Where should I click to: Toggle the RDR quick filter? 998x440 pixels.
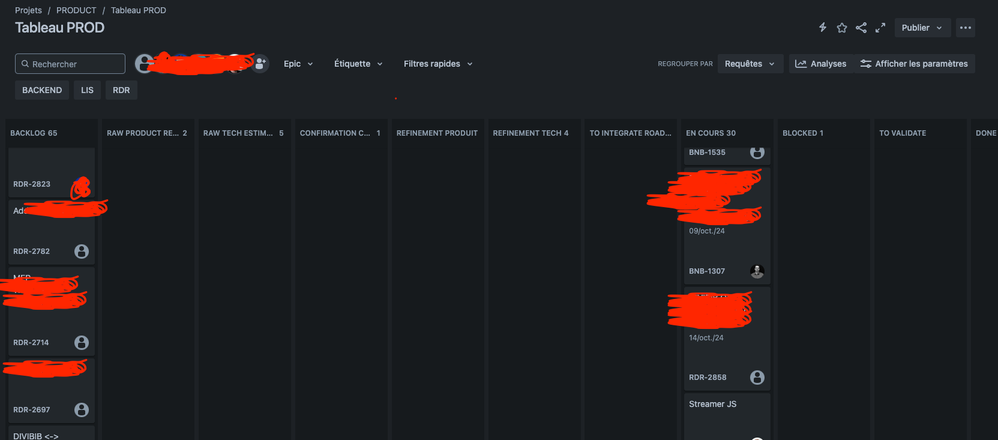point(121,90)
